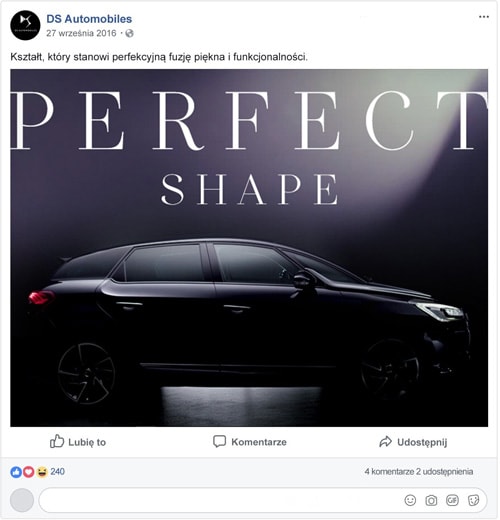Attach a photo using the camera icon
Screen dimensions: 500x520
pos(431,500)
